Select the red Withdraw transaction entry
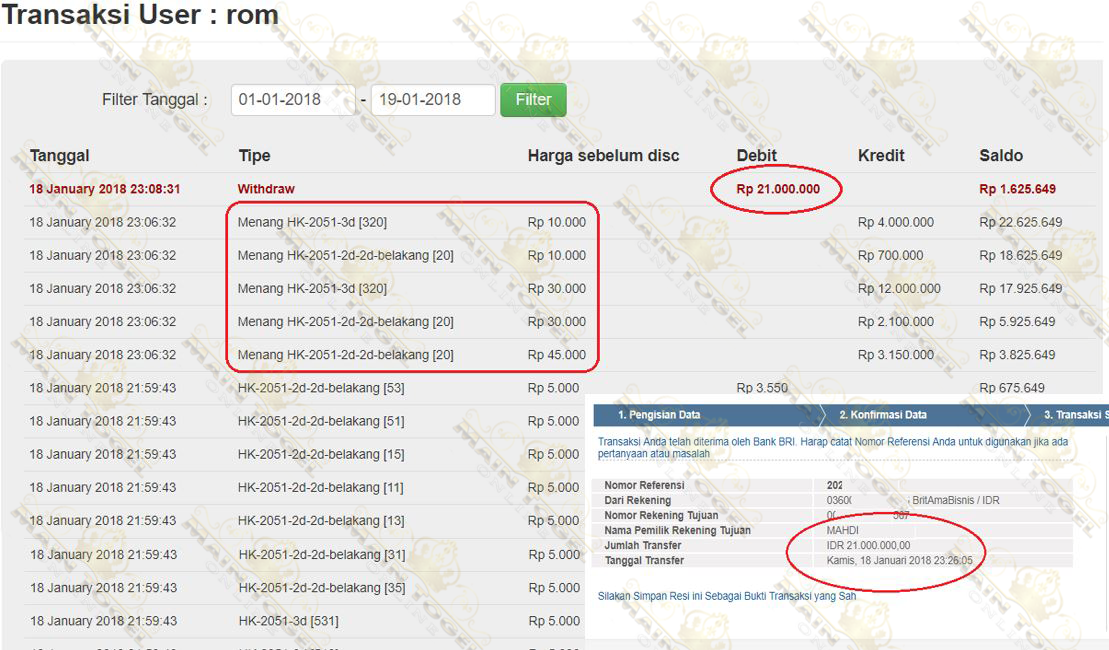1109x650 pixels. [x=266, y=189]
